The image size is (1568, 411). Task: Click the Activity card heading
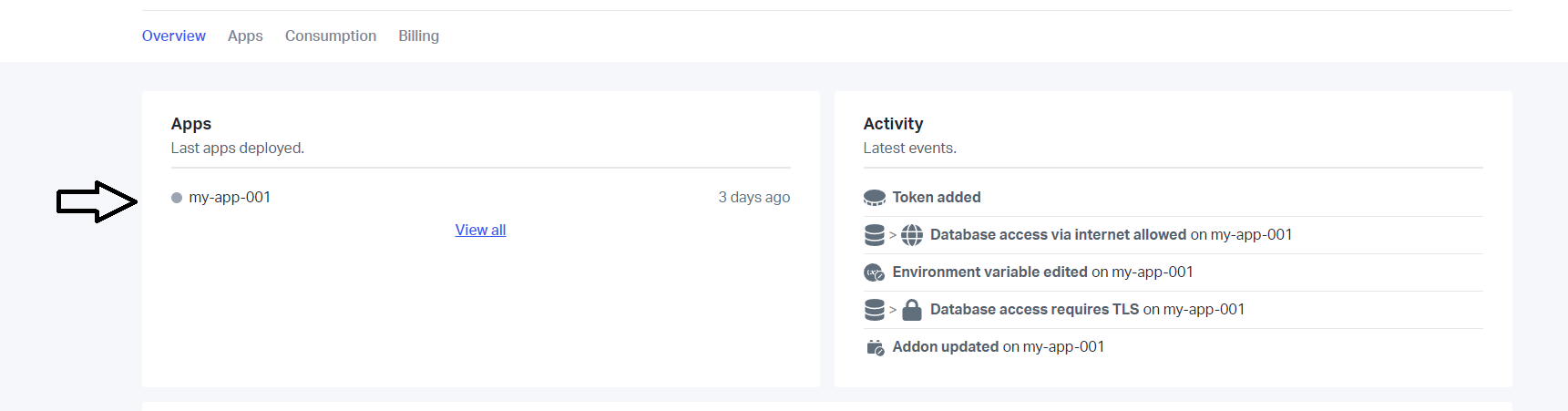893,123
